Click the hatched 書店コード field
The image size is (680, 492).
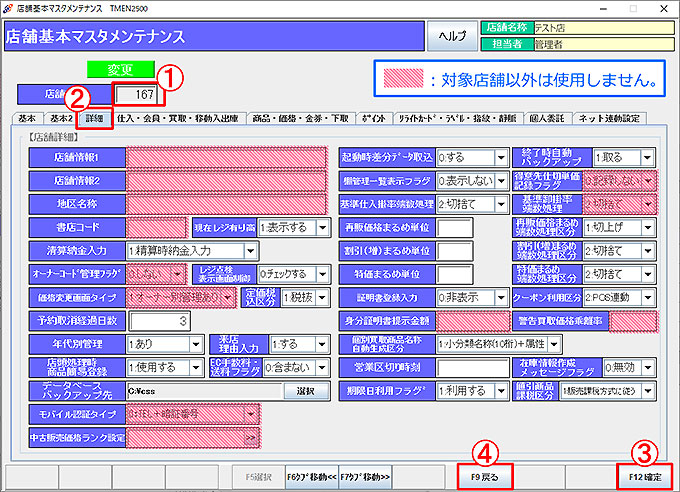coord(157,227)
